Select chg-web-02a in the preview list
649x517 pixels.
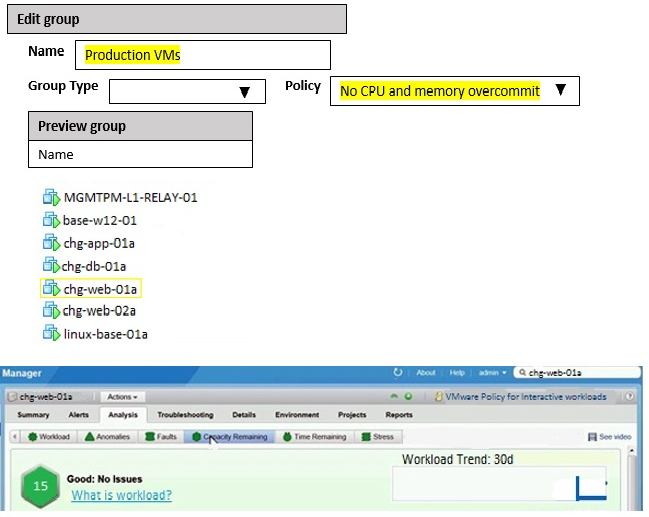pyautogui.click(x=98, y=311)
